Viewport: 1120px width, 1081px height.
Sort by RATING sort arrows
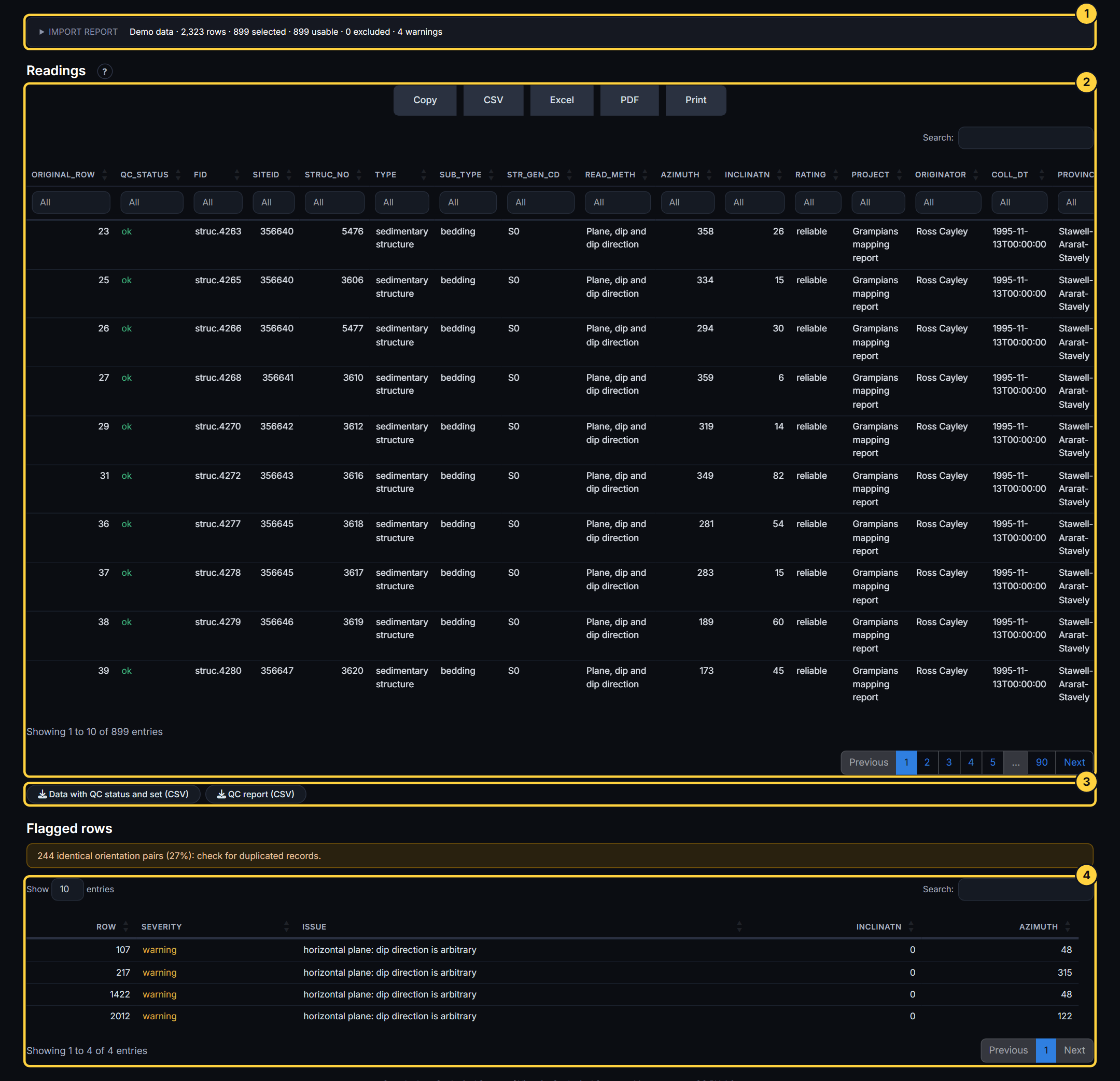[x=836, y=175]
